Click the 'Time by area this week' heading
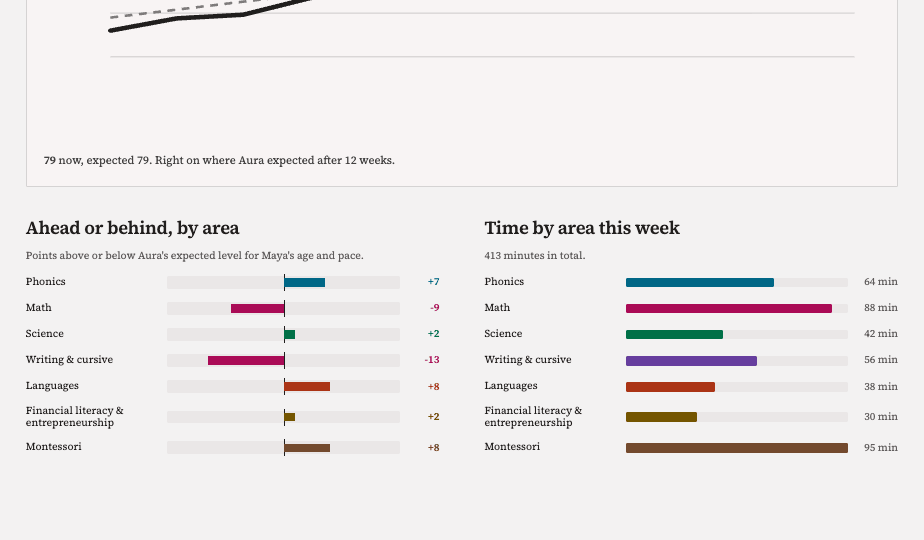Image resolution: width=924 pixels, height=540 pixels. click(x=582, y=228)
